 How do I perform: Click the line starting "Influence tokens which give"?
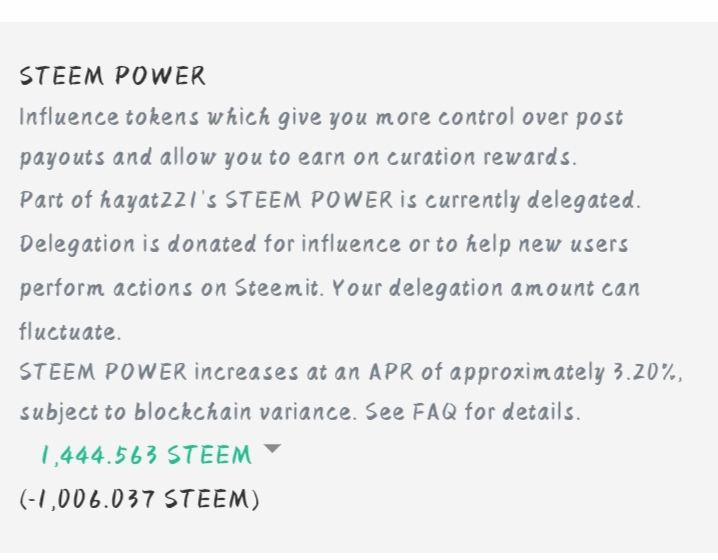tap(320, 117)
